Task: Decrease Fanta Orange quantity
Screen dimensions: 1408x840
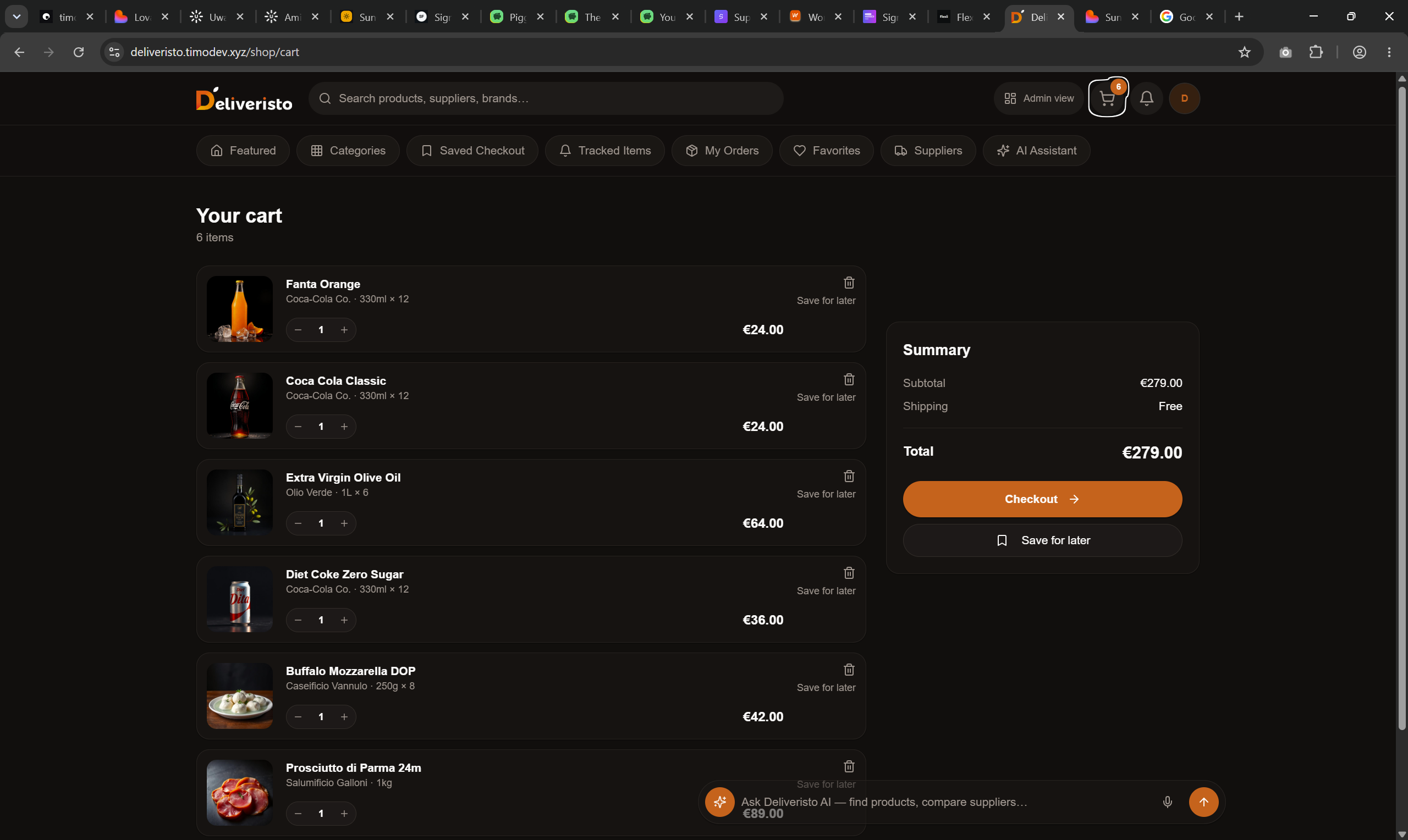Action: click(x=298, y=330)
